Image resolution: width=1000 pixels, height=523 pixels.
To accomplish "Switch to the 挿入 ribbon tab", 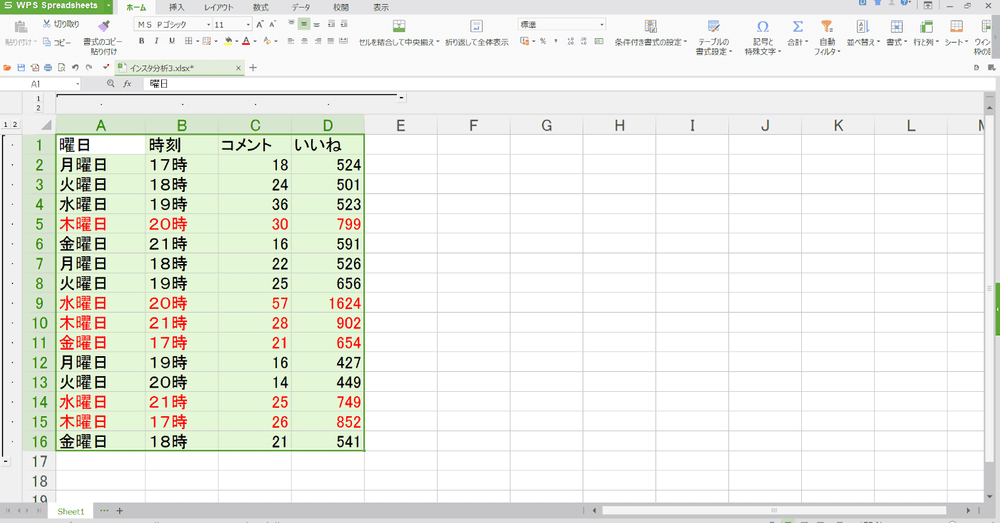I will (176, 7).
